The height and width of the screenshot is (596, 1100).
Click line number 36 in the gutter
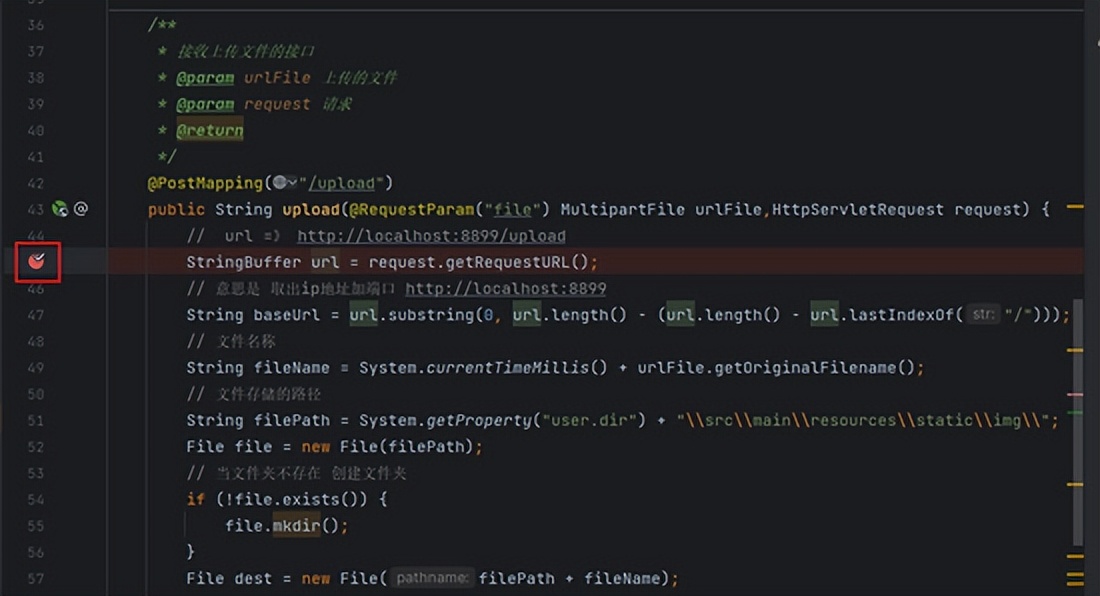click(35, 24)
